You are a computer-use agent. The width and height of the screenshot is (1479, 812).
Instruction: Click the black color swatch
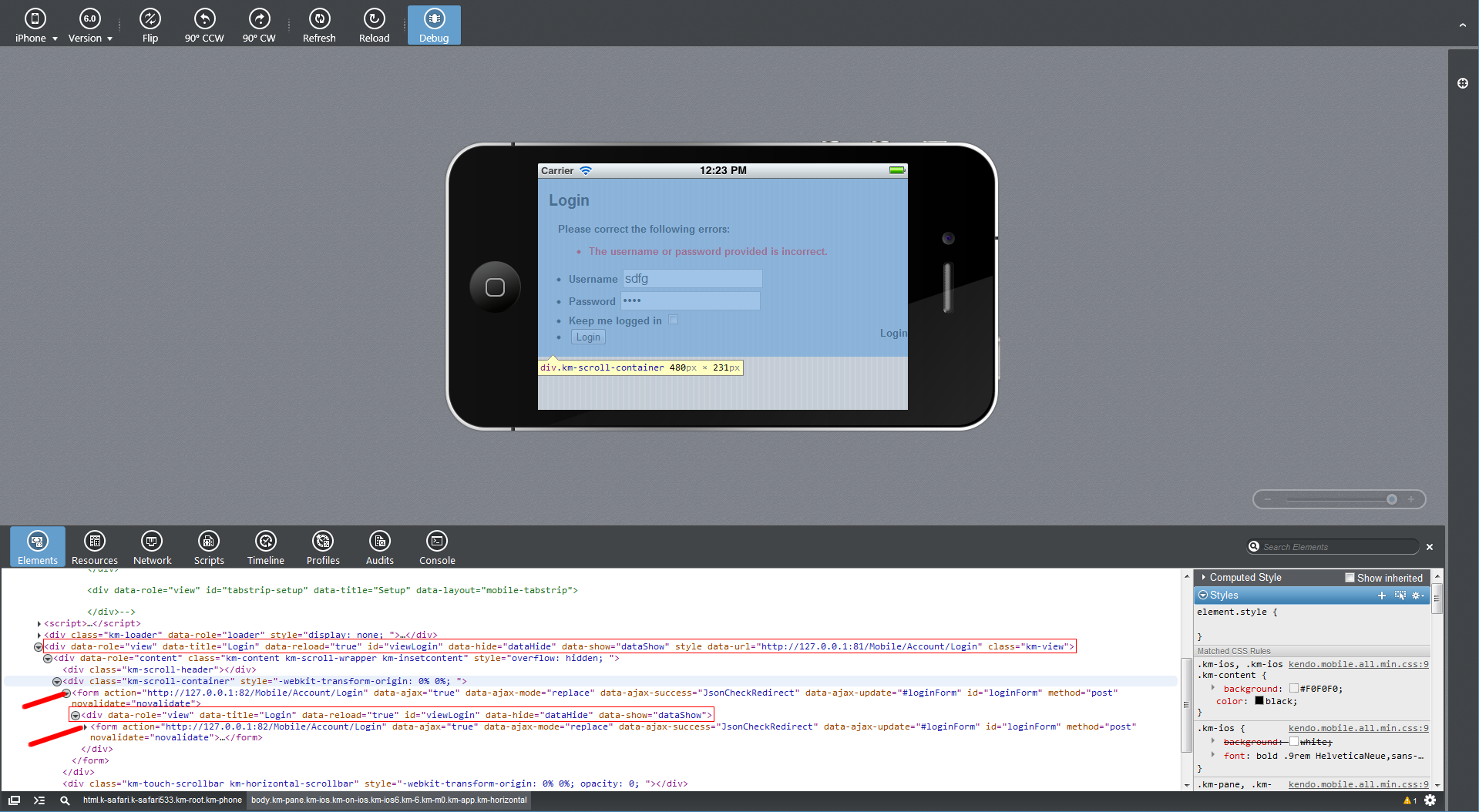click(x=1259, y=701)
